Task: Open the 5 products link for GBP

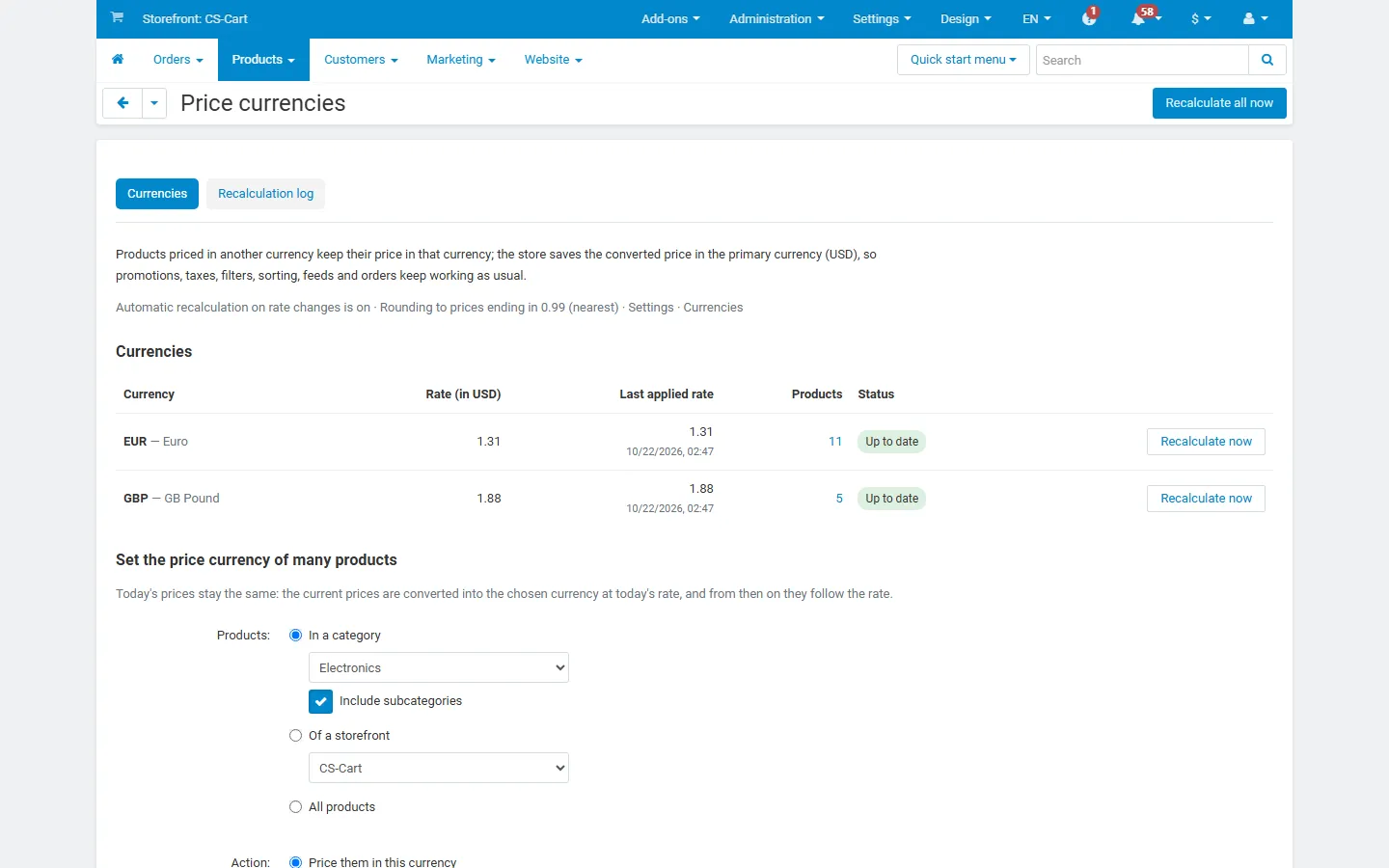Action: (839, 499)
